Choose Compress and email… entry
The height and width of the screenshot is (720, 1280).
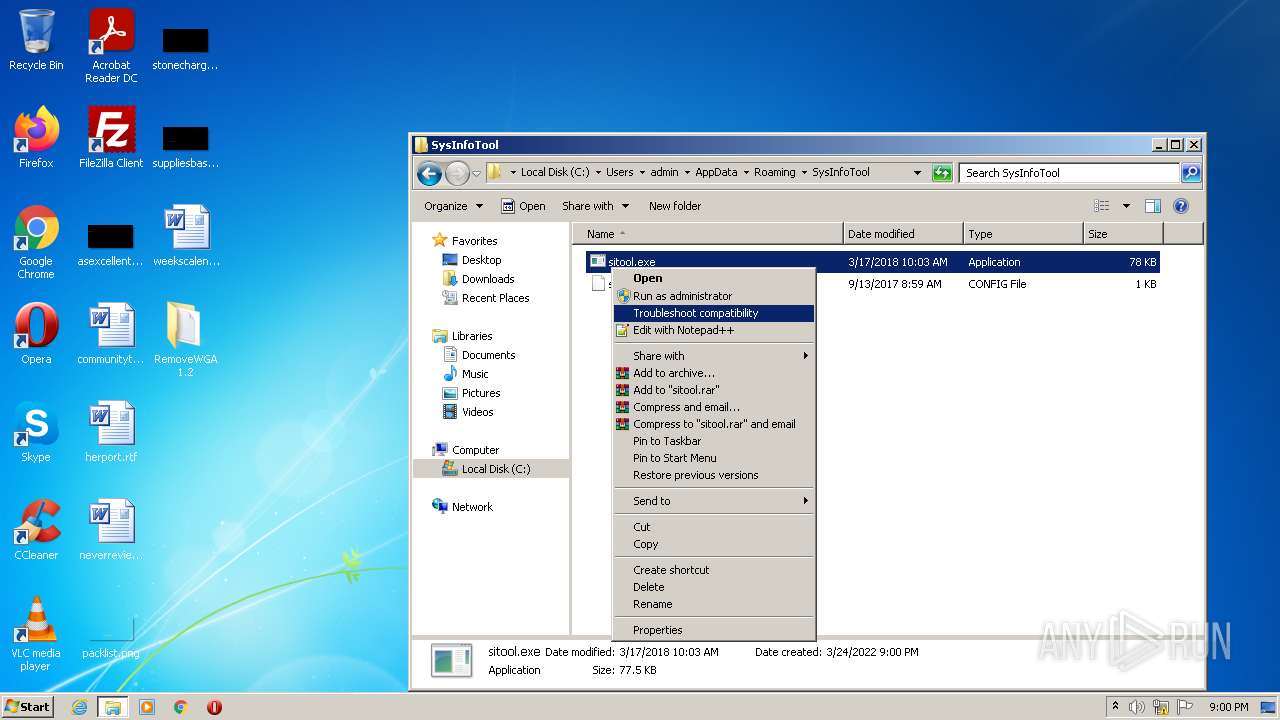pyautogui.click(x=714, y=407)
